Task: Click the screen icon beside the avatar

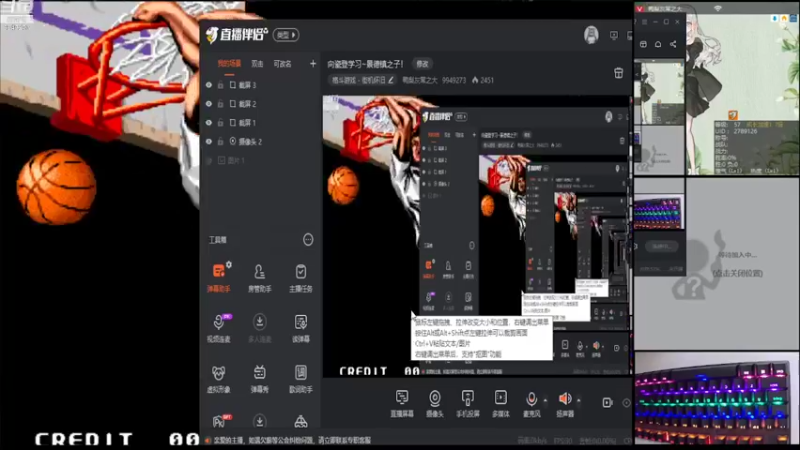Action: pyautogui.click(x=614, y=35)
